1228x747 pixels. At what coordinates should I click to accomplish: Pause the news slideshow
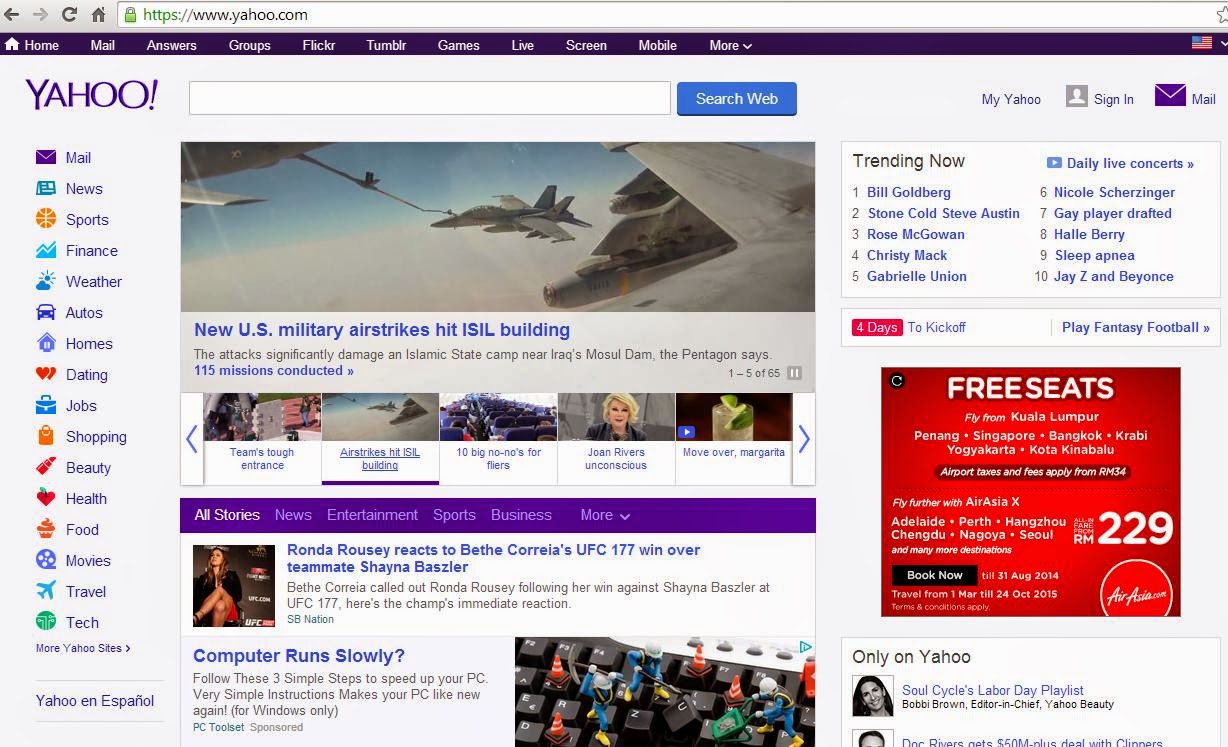(x=793, y=371)
